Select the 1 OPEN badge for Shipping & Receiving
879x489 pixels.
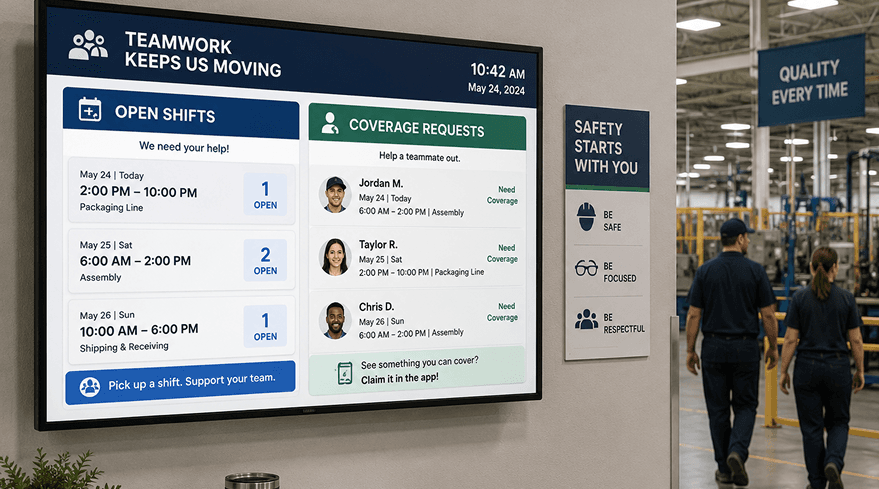click(x=265, y=326)
